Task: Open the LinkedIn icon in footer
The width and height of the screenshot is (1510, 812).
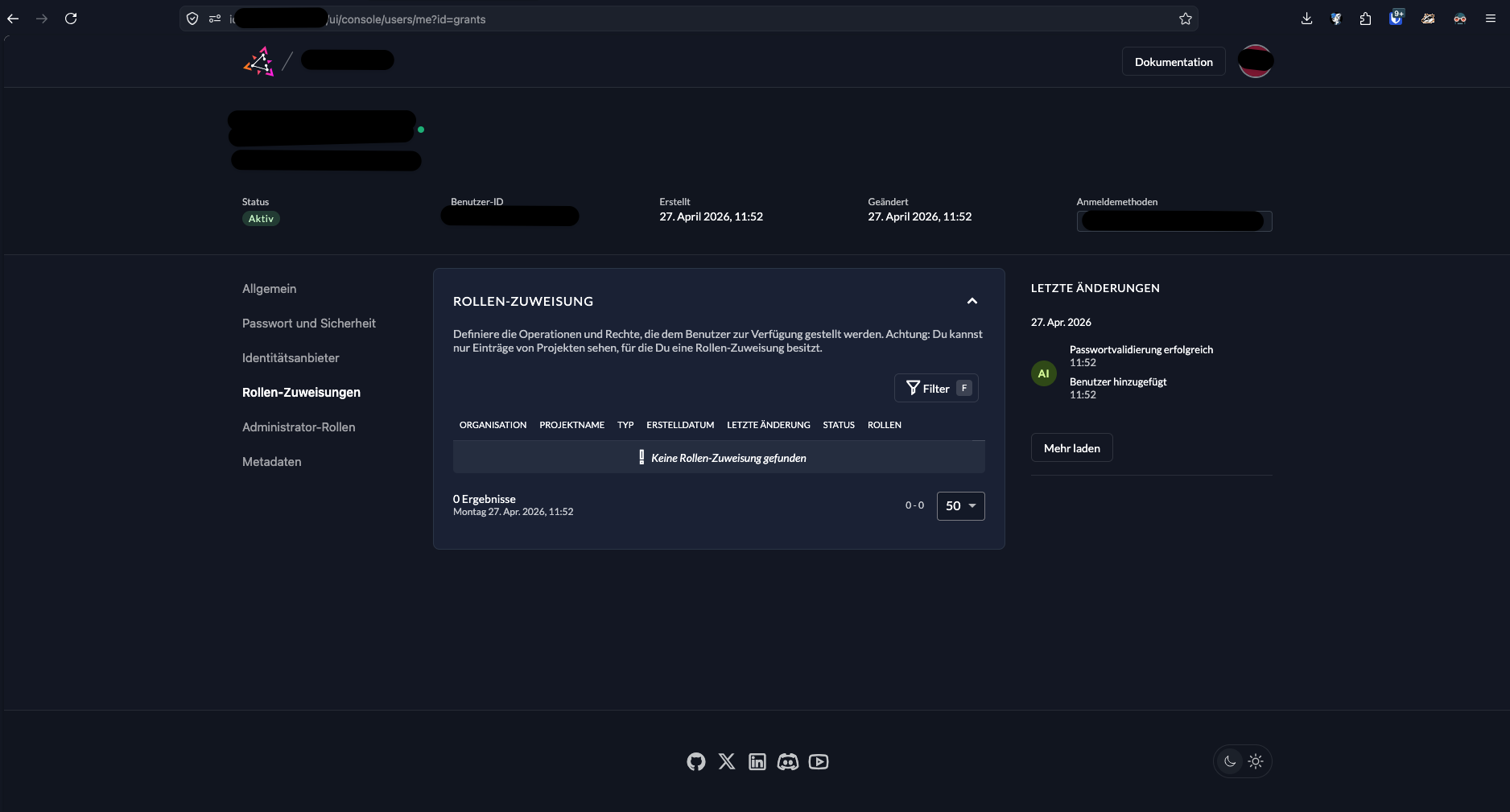Action: pyautogui.click(x=757, y=761)
